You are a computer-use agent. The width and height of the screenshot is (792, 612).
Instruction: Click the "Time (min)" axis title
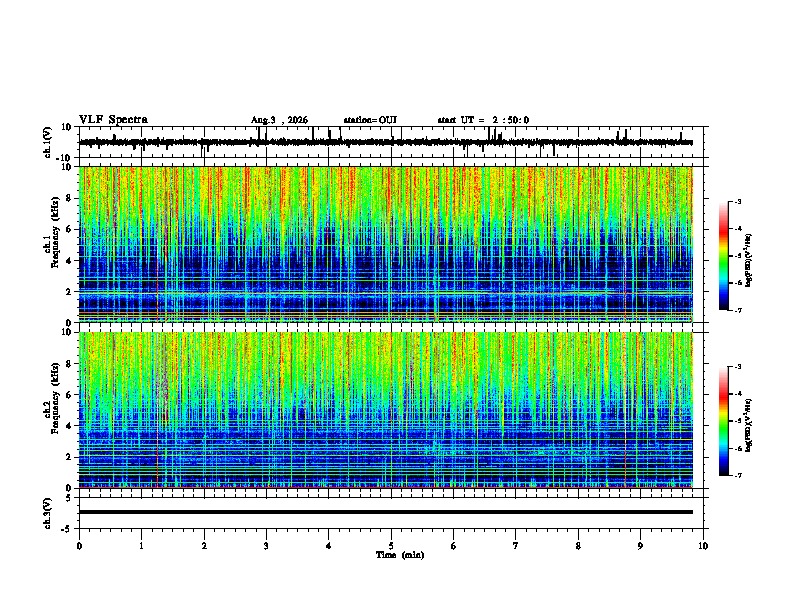tap(400, 555)
